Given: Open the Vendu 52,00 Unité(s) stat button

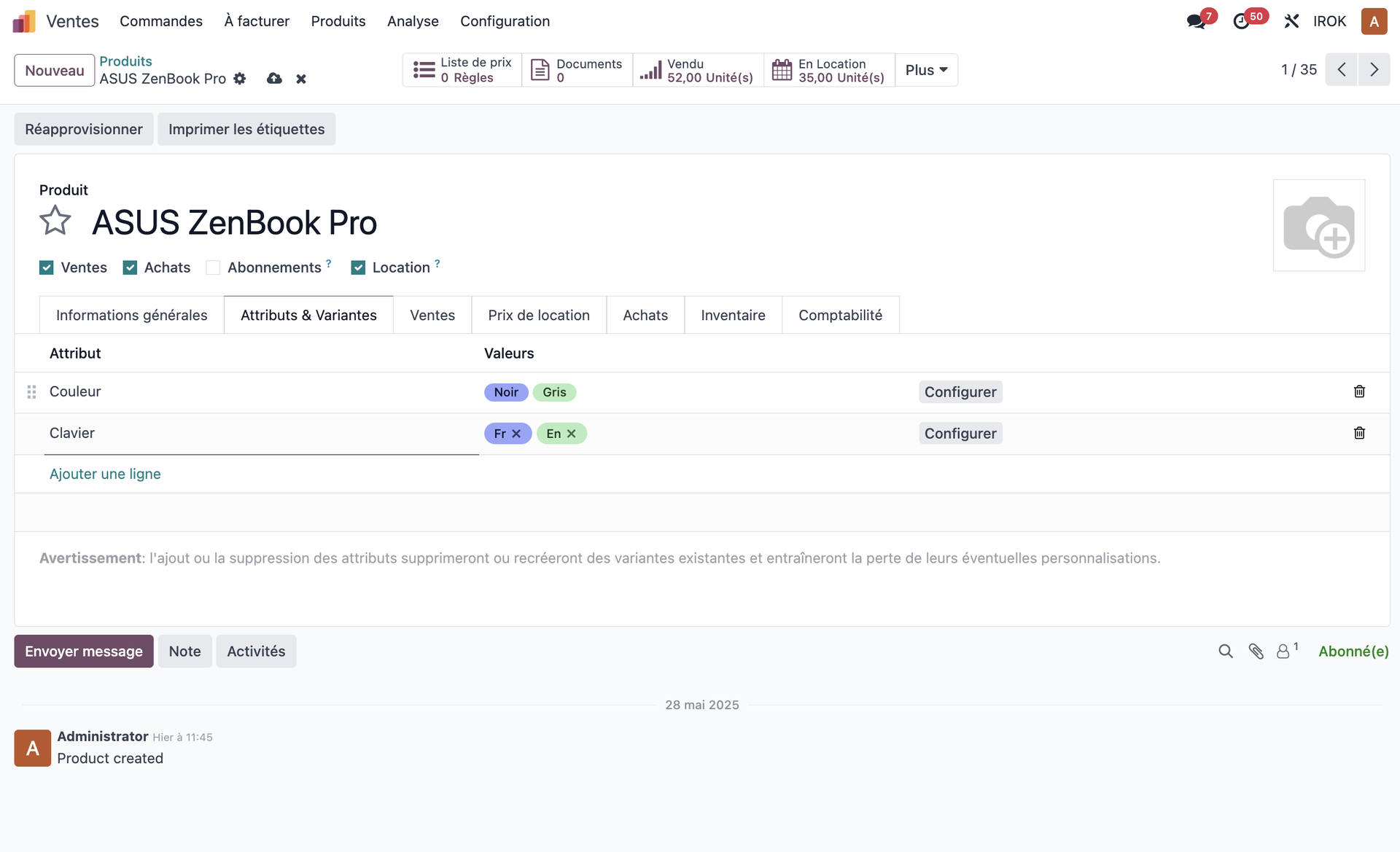Looking at the screenshot, I should (x=699, y=70).
